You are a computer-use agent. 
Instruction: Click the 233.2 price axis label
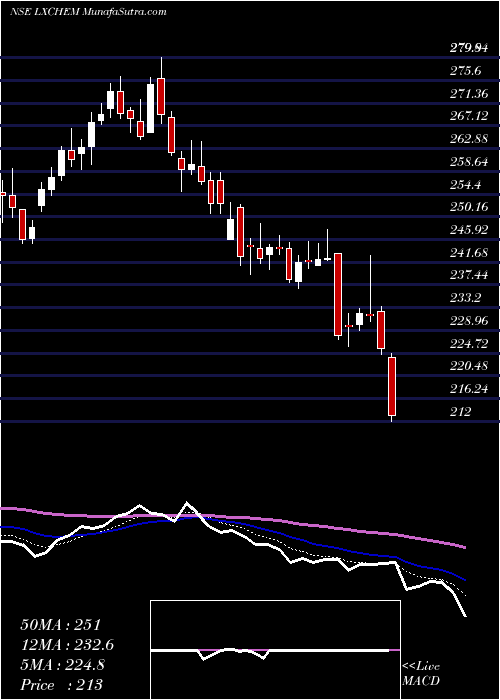[465, 298]
